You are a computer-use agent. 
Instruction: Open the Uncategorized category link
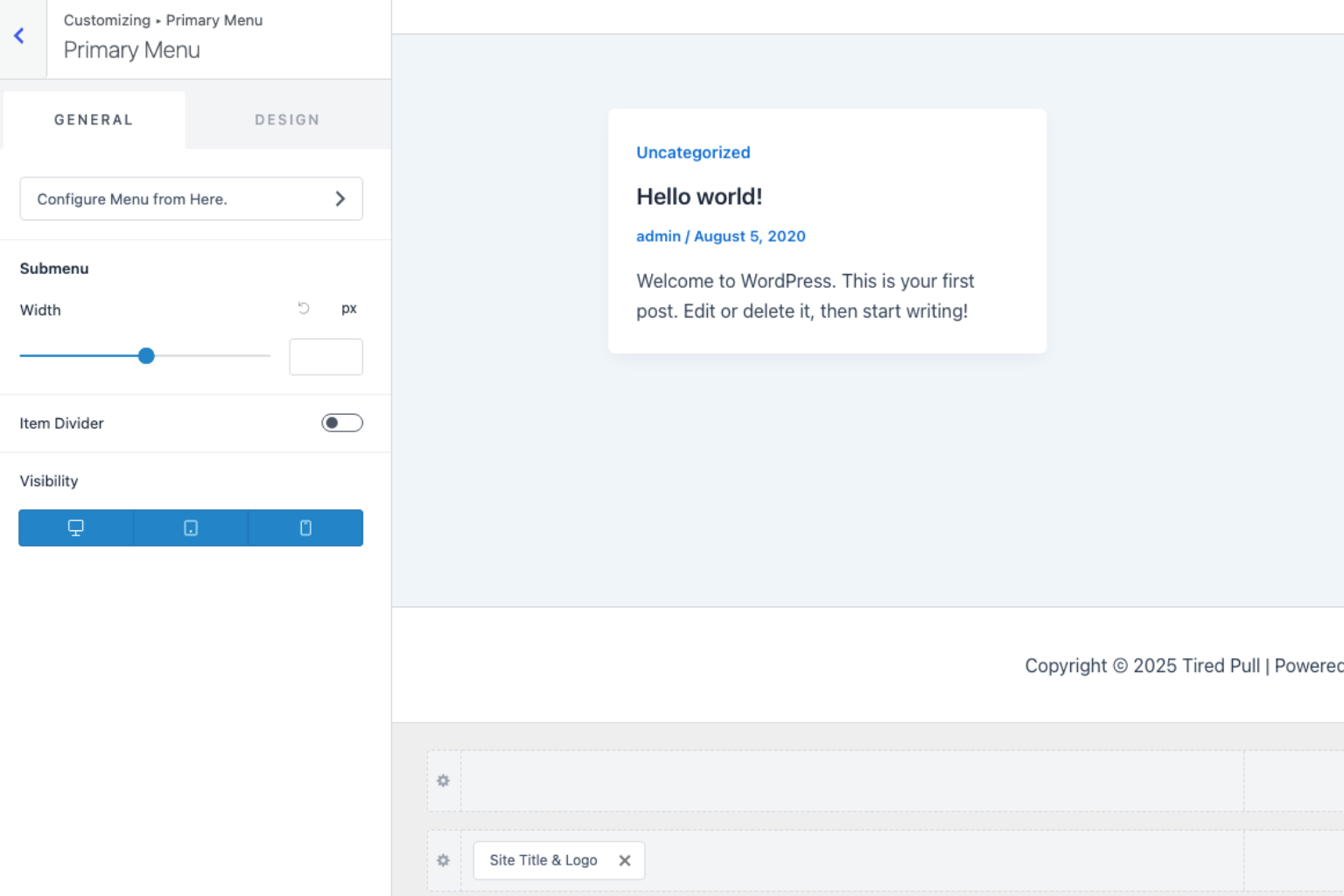pos(693,152)
